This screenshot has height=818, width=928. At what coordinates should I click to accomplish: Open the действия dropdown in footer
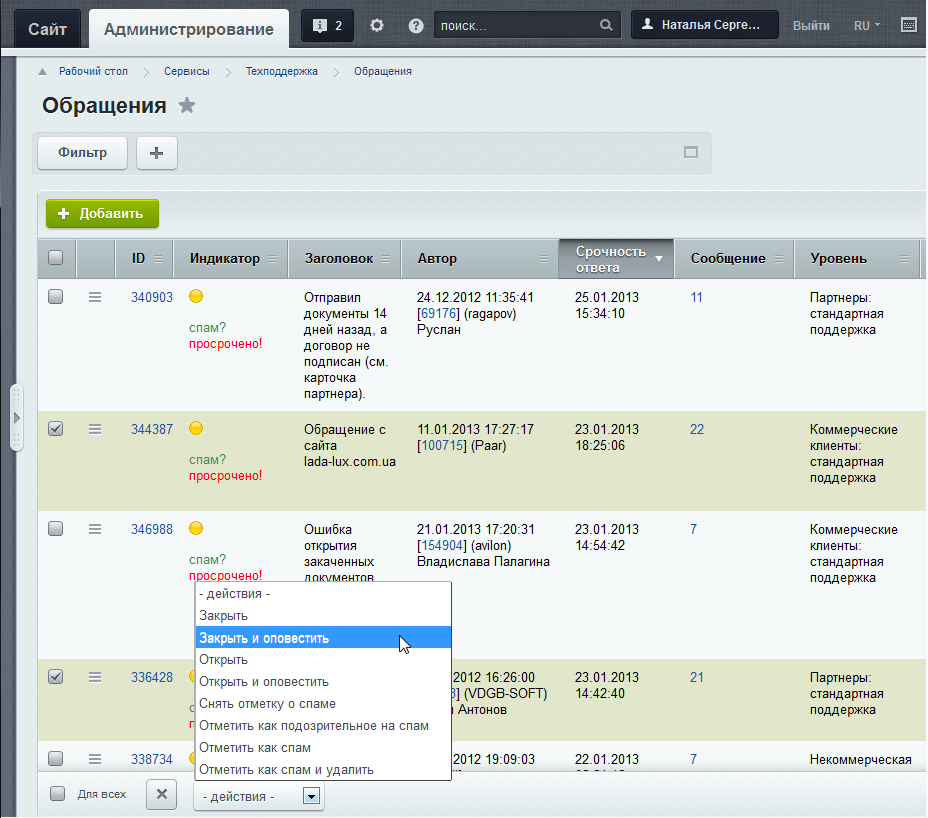[x=259, y=796]
